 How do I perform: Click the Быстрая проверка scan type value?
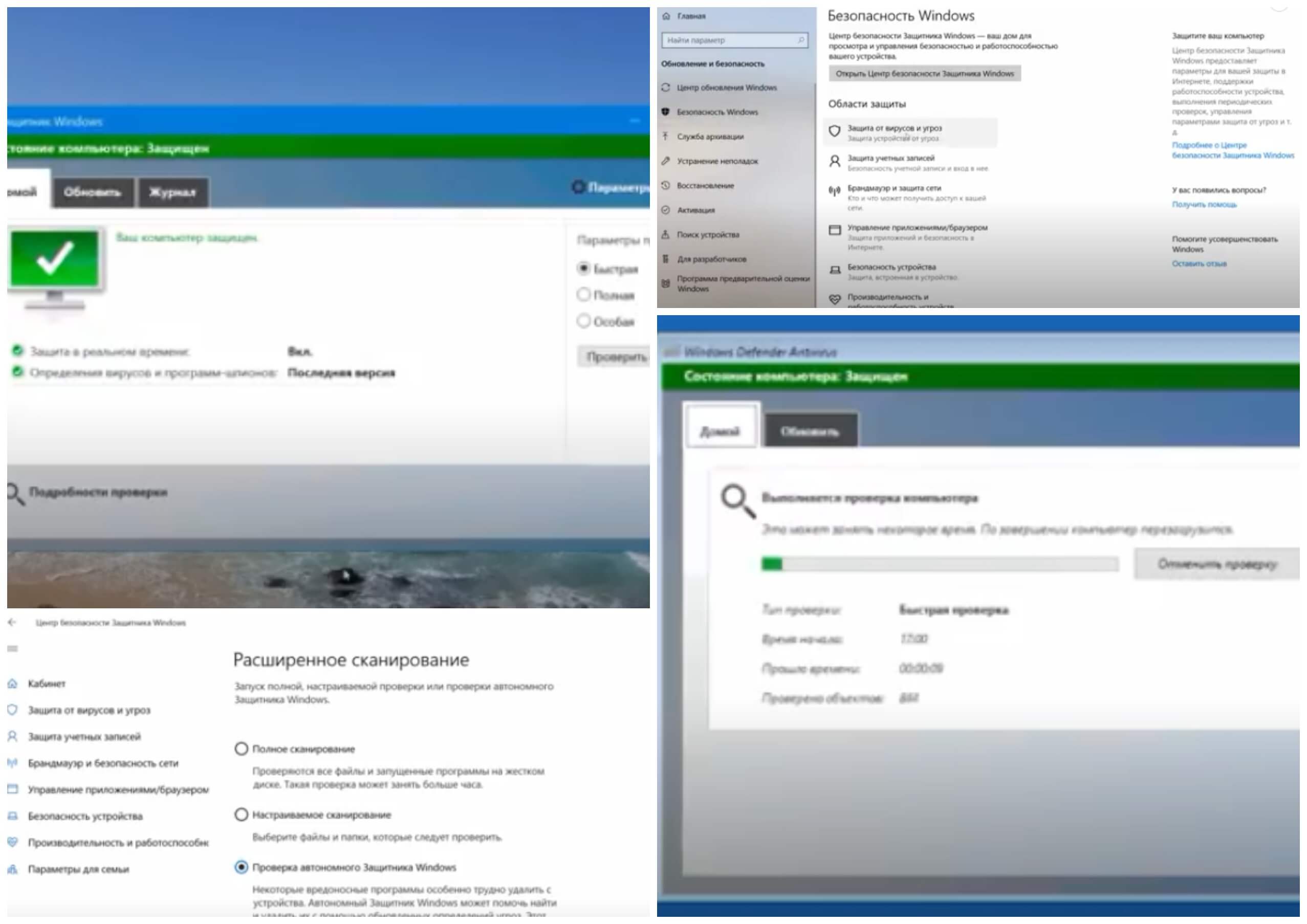click(x=953, y=610)
